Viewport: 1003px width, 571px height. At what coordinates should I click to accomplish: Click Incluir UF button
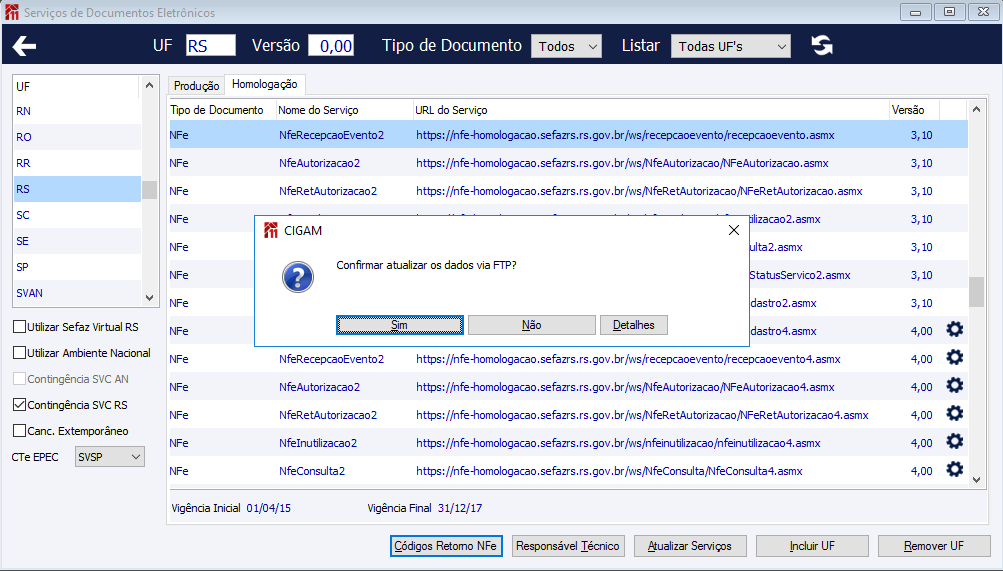click(x=812, y=546)
